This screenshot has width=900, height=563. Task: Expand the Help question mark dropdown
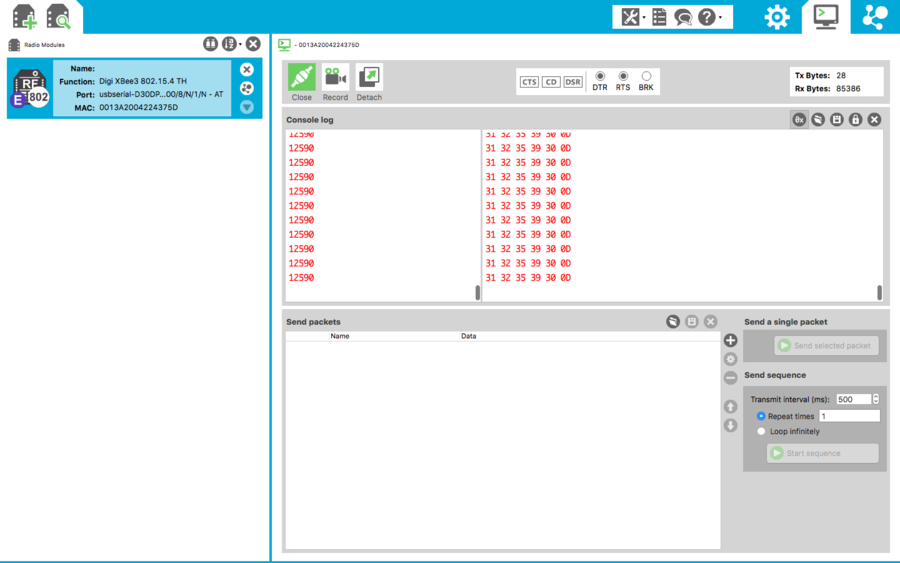pyautogui.click(x=710, y=17)
